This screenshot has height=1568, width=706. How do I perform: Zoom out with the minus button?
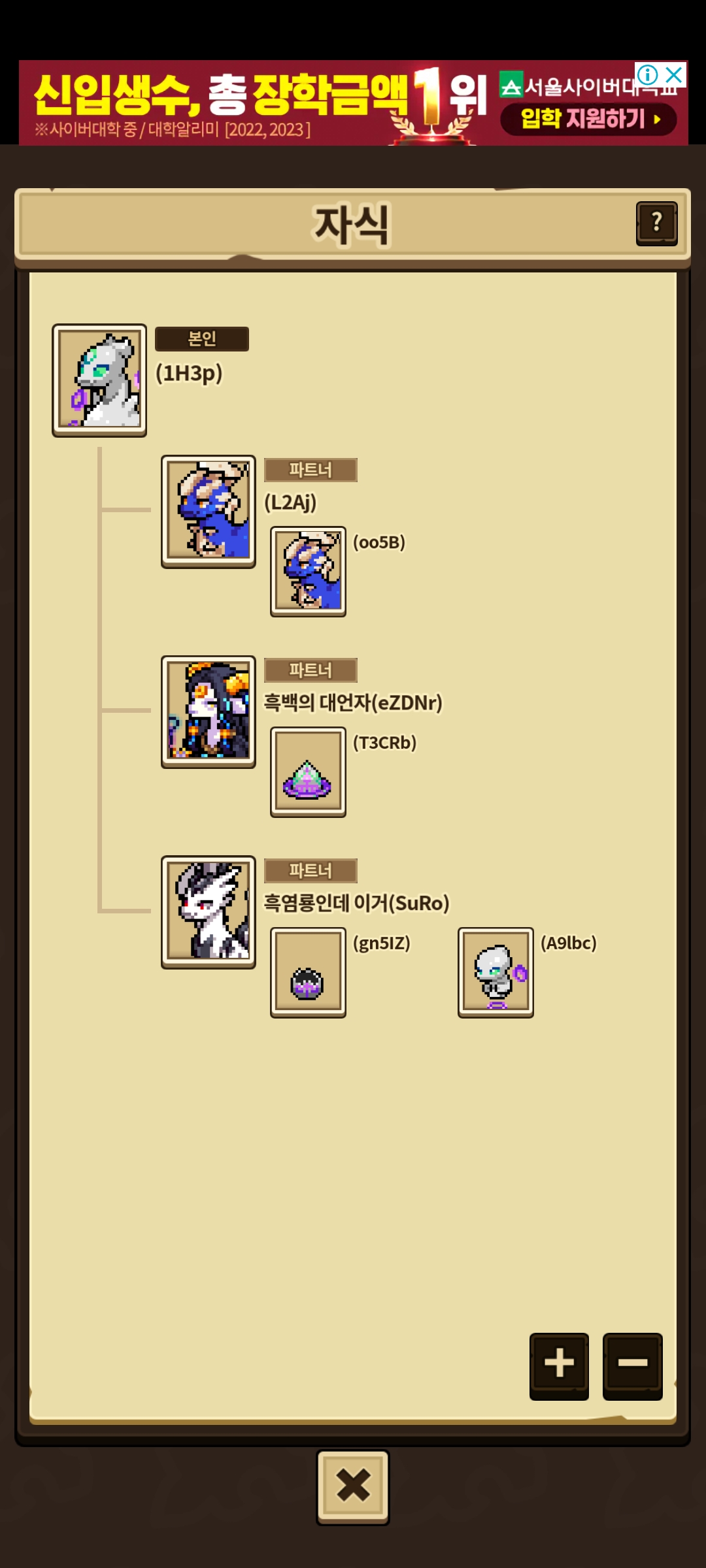(x=632, y=1366)
